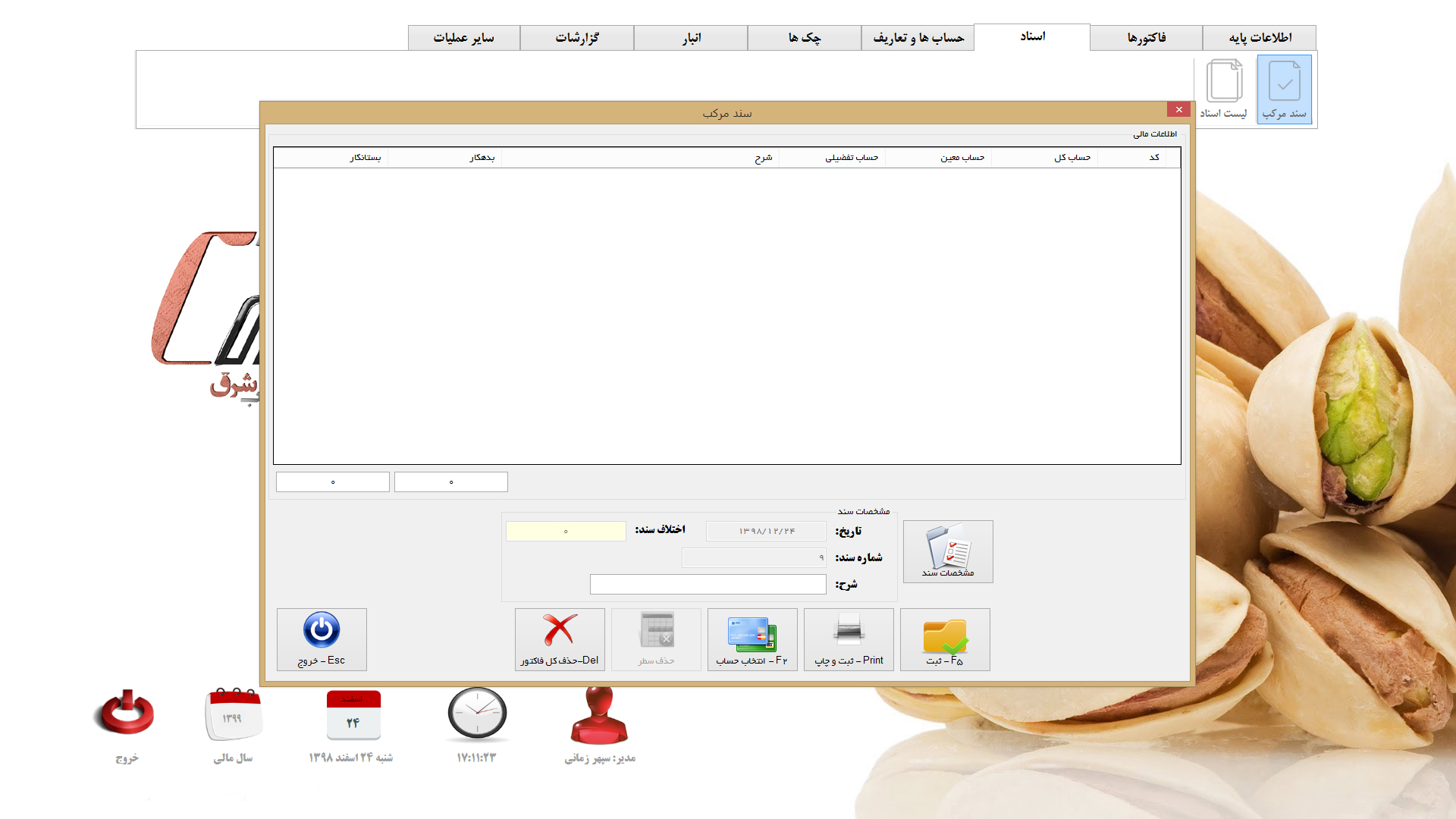Click the شماره سند number field
This screenshot has height=819, width=1456.
click(x=754, y=557)
